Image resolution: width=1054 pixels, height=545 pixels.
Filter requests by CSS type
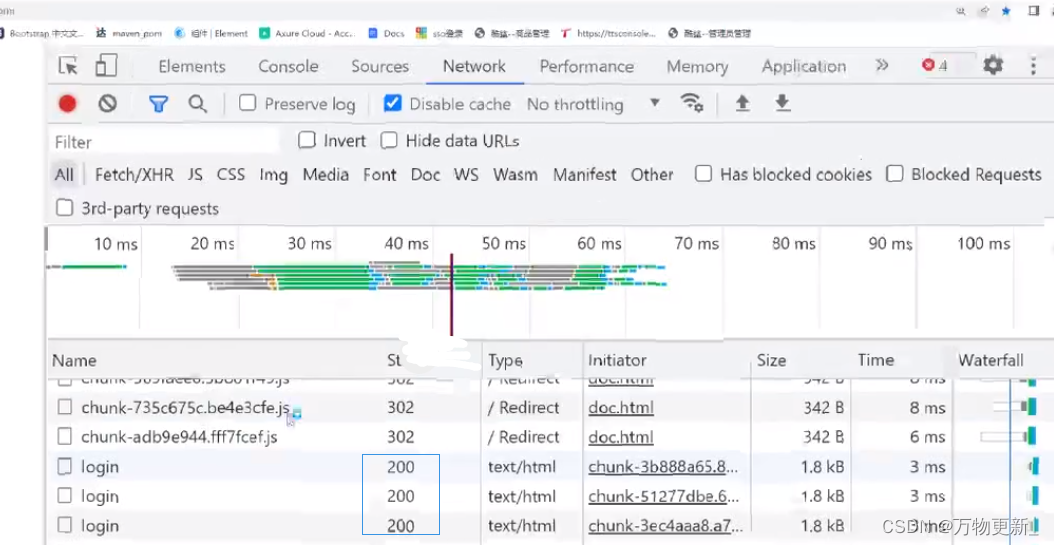[x=231, y=175]
